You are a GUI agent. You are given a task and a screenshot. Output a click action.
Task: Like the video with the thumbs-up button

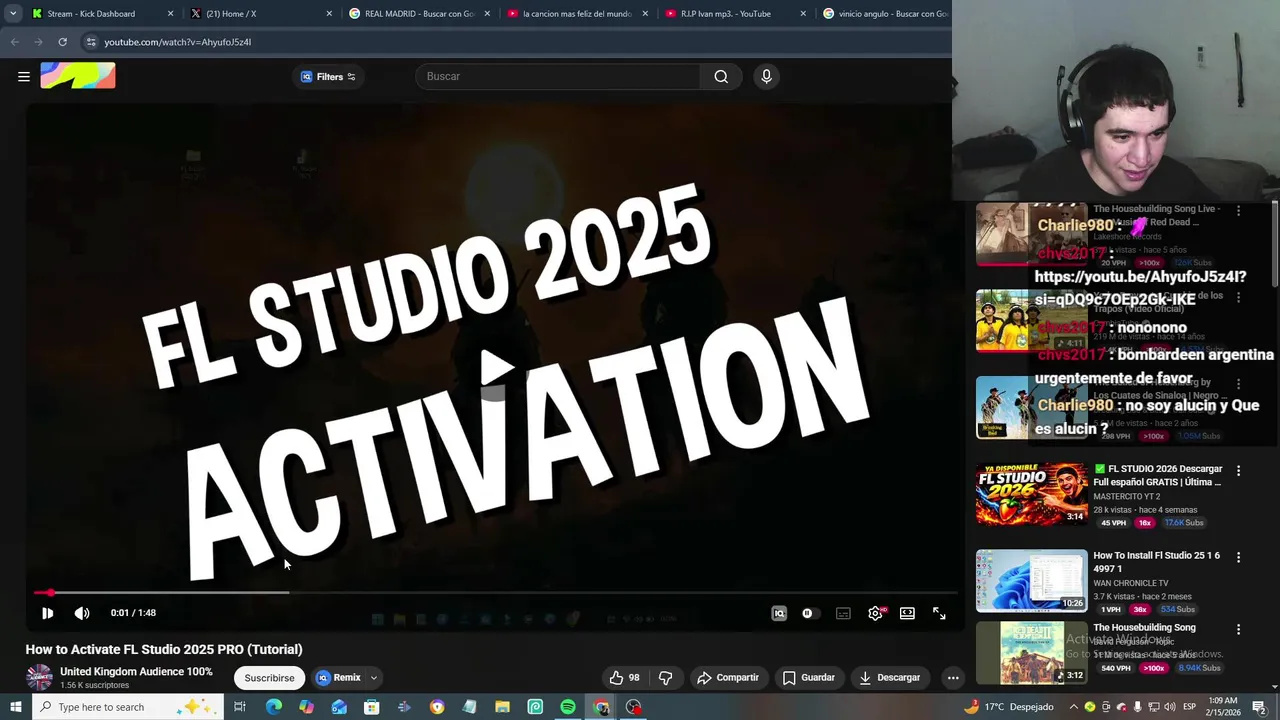point(625,677)
